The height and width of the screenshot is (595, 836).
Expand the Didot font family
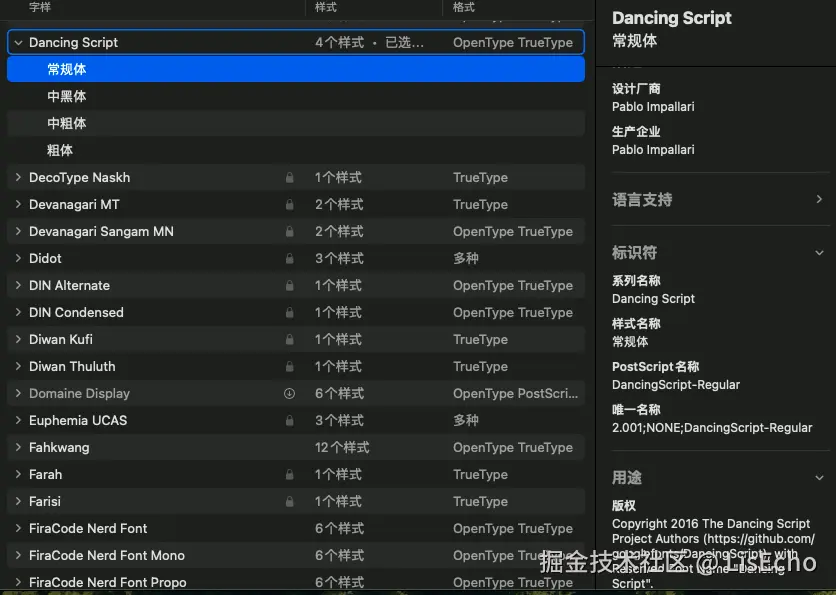point(18,259)
